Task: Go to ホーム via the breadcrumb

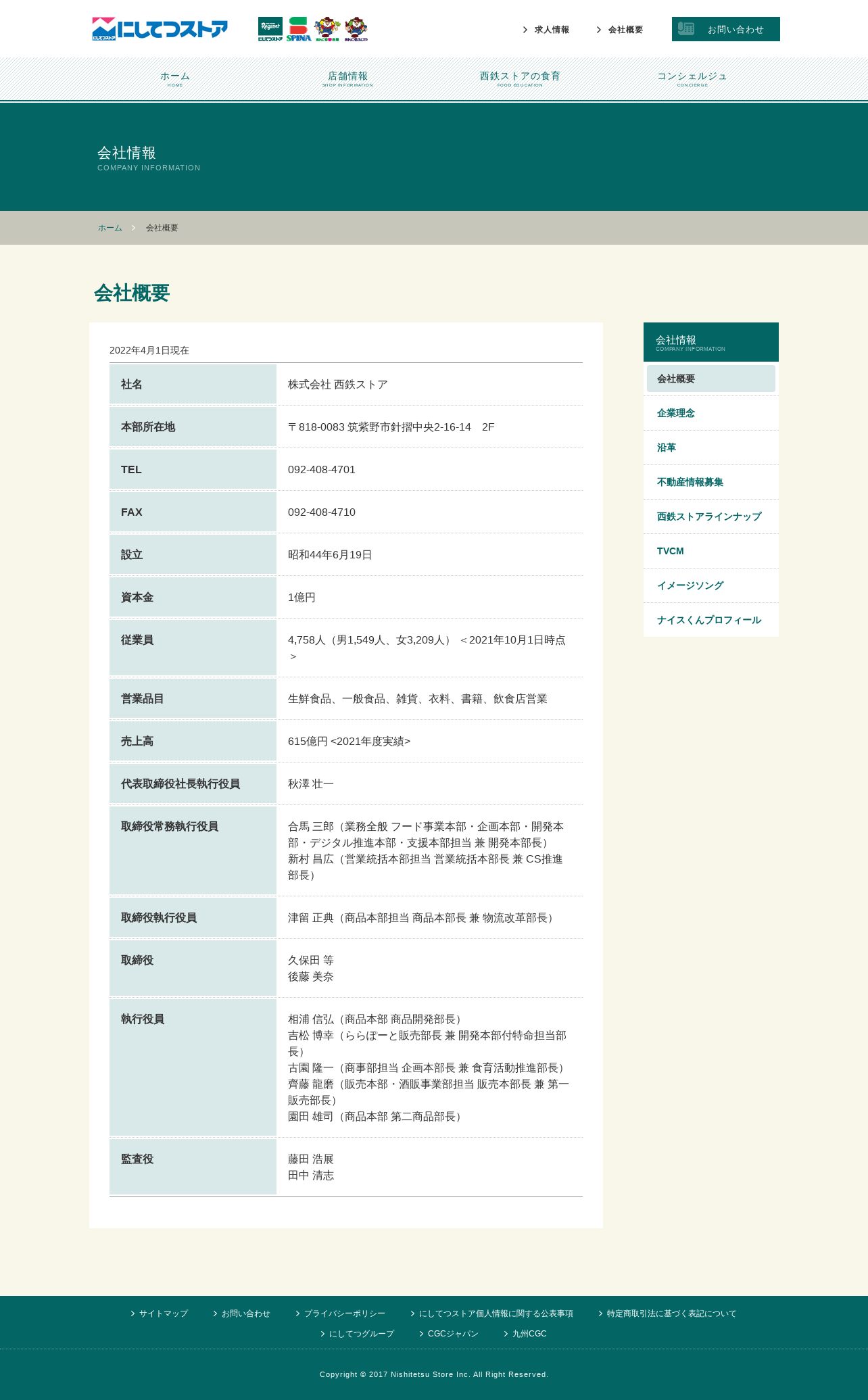Action: point(110,228)
